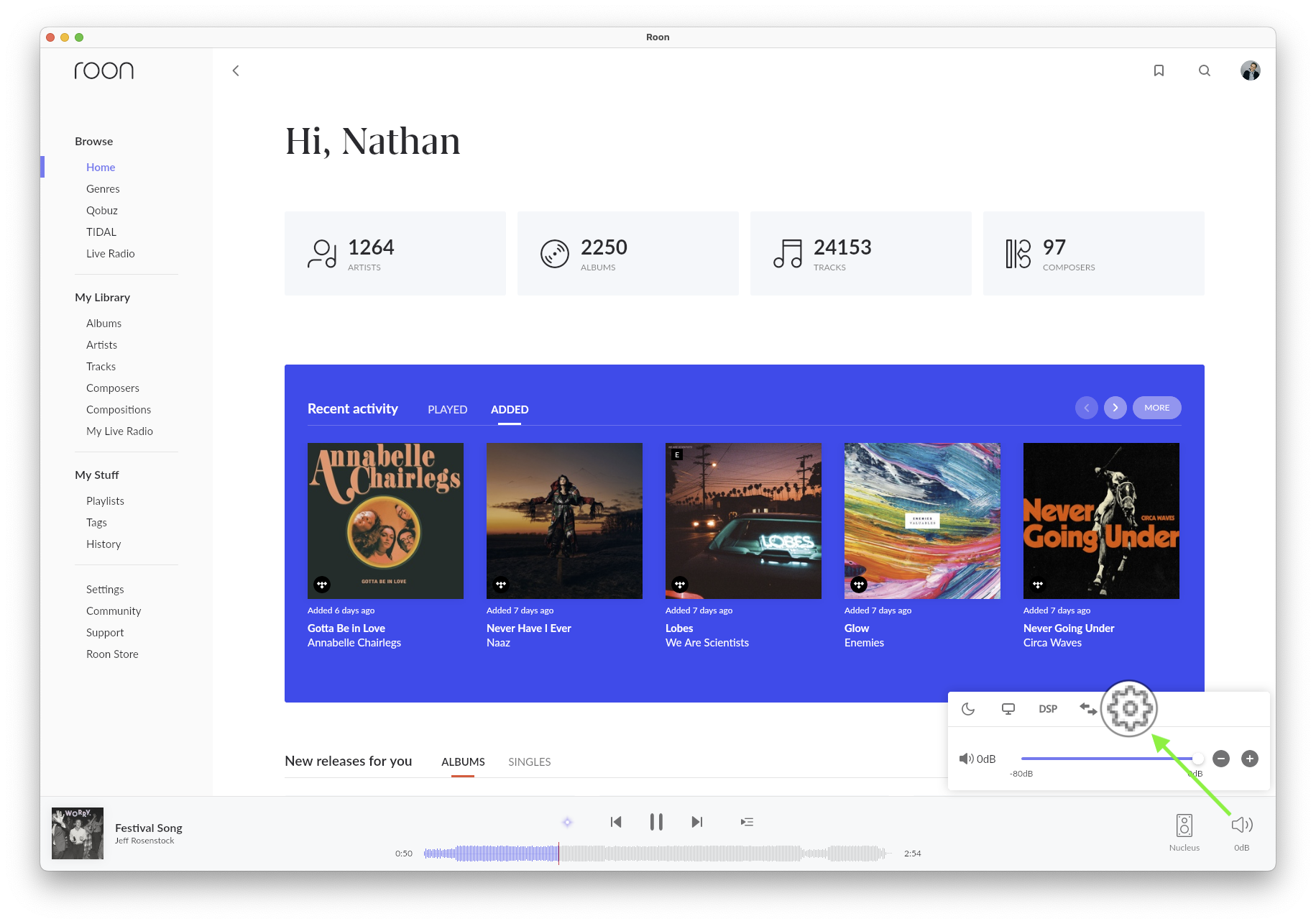Open Gotta Be in Love album cover
This screenshot has height=924, width=1316.
point(385,521)
